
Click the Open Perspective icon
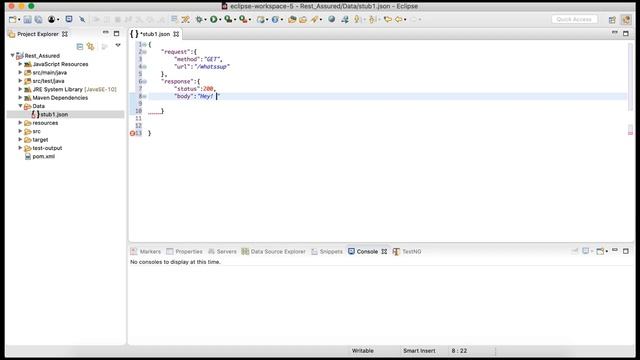[612, 20]
